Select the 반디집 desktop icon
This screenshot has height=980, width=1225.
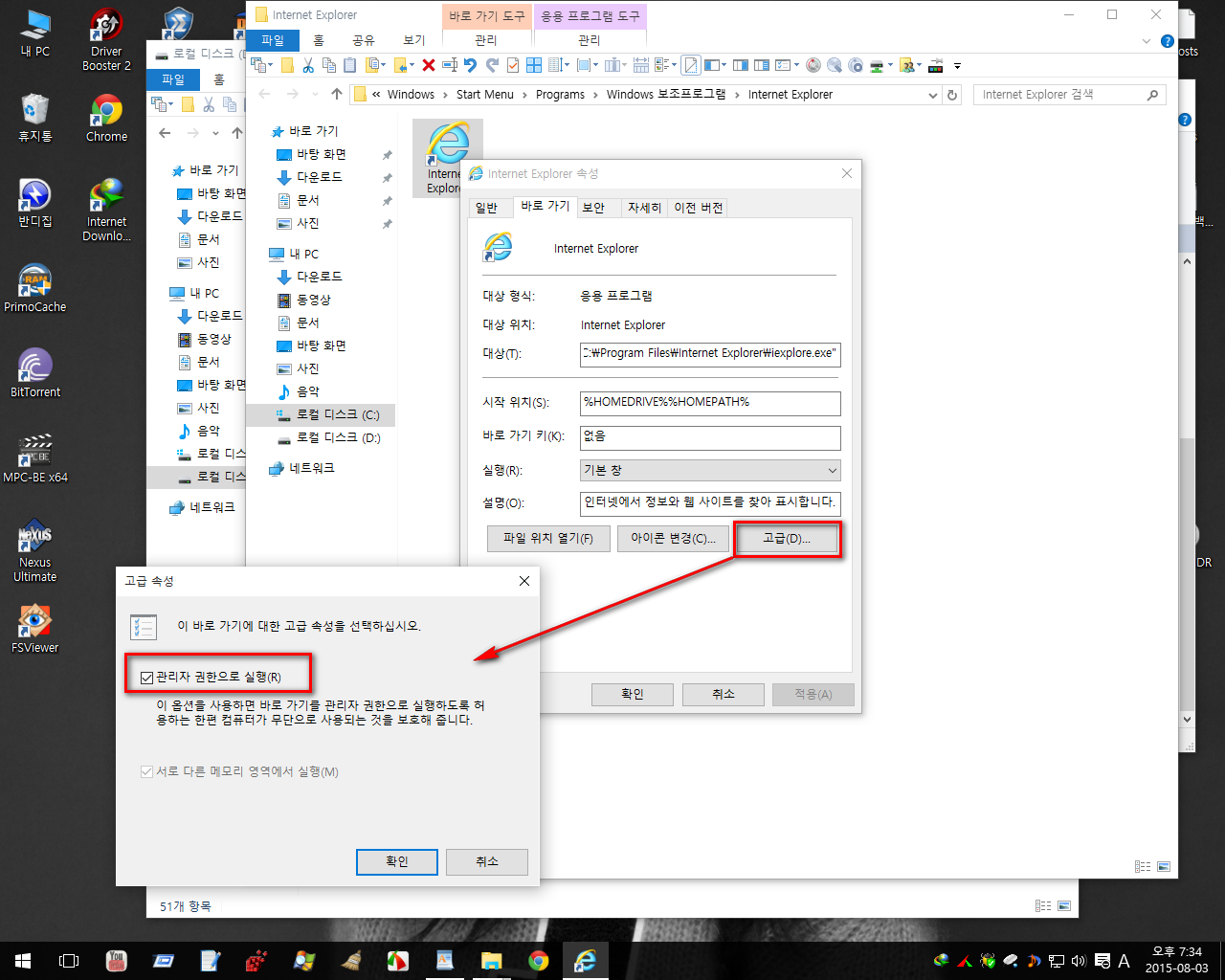(x=35, y=203)
